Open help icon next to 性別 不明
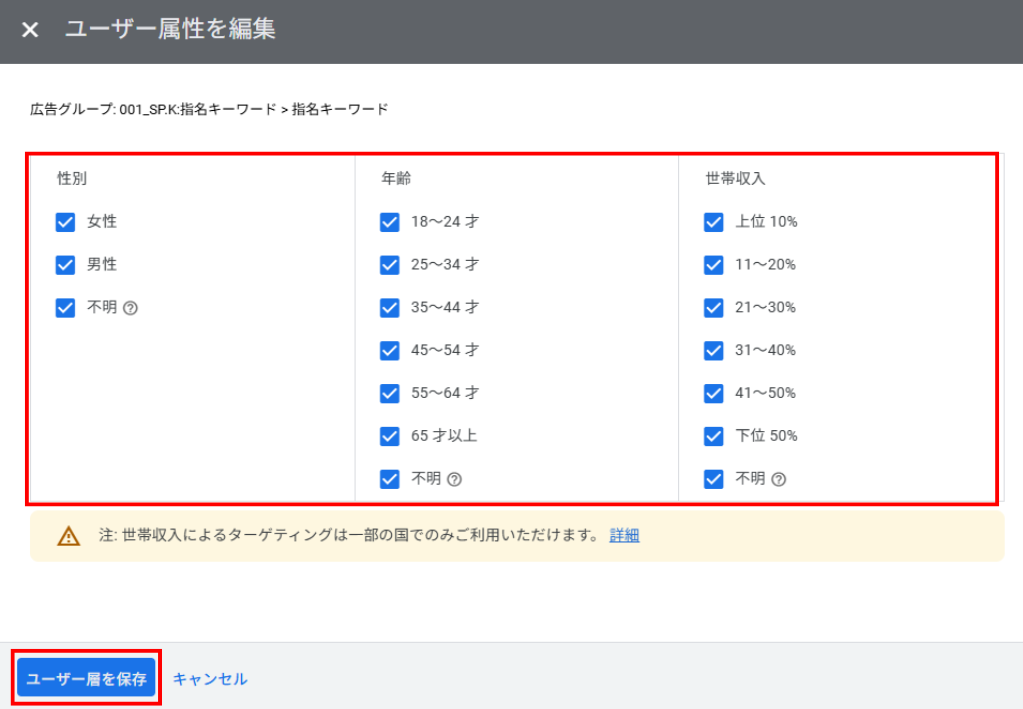Viewport: 1023px width, 709px height. (130, 308)
